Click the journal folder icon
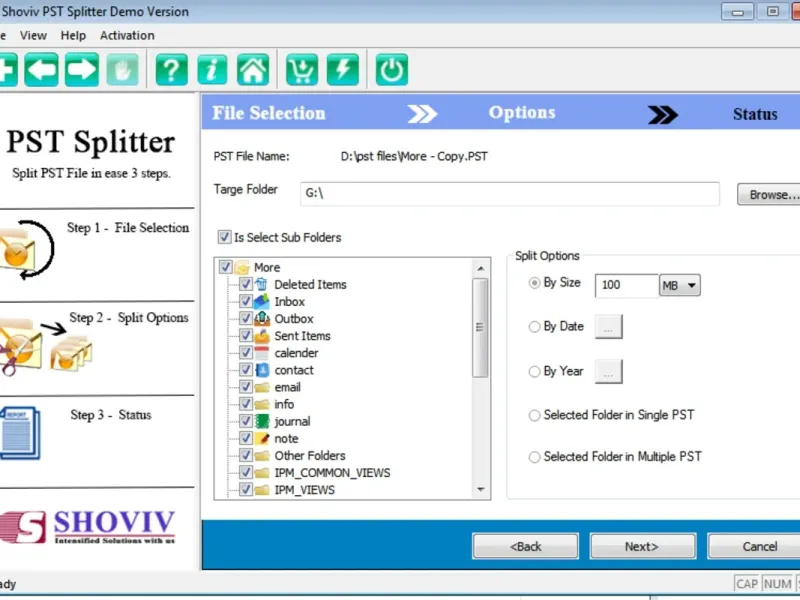This screenshot has width=800, height=600. [x=261, y=421]
